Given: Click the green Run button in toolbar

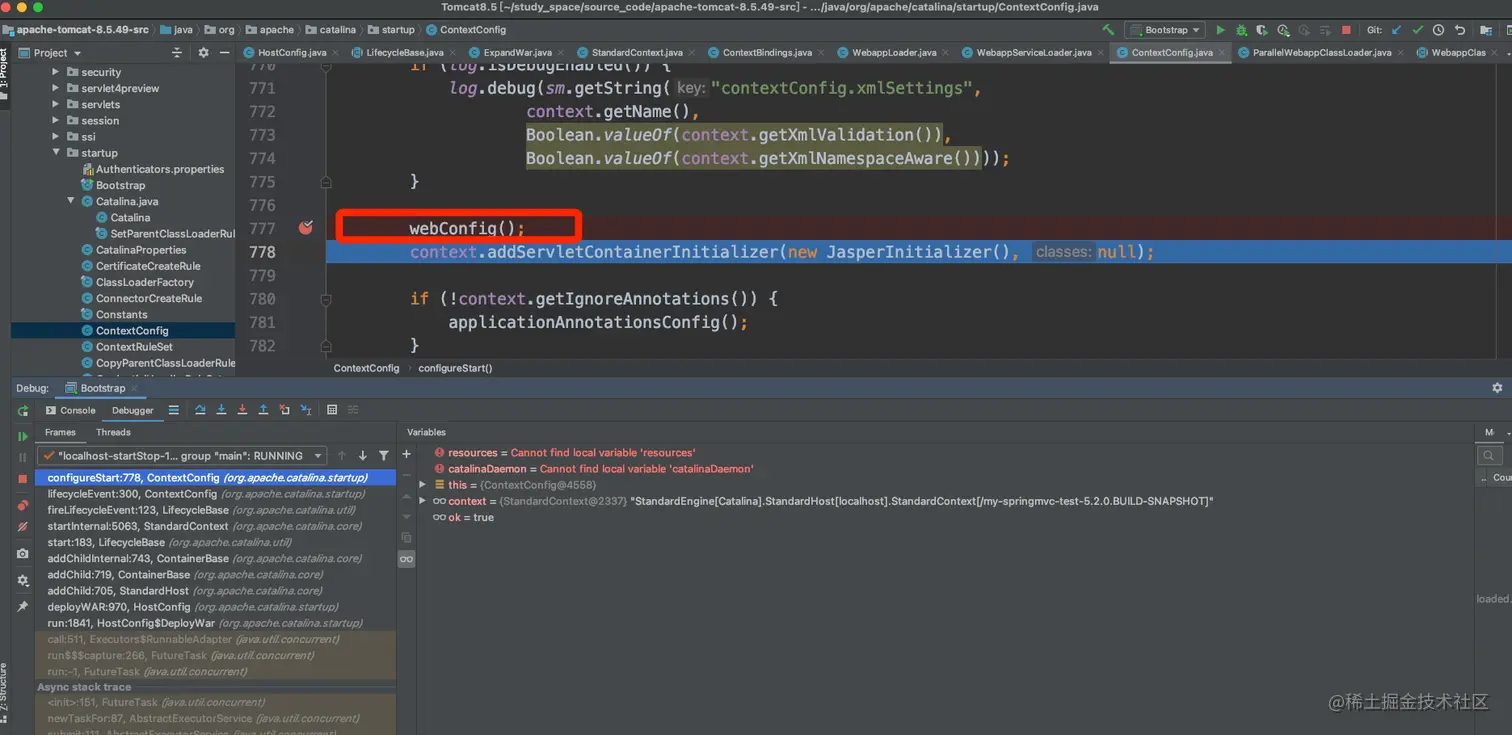Looking at the screenshot, I should click(x=1220, y=30).
